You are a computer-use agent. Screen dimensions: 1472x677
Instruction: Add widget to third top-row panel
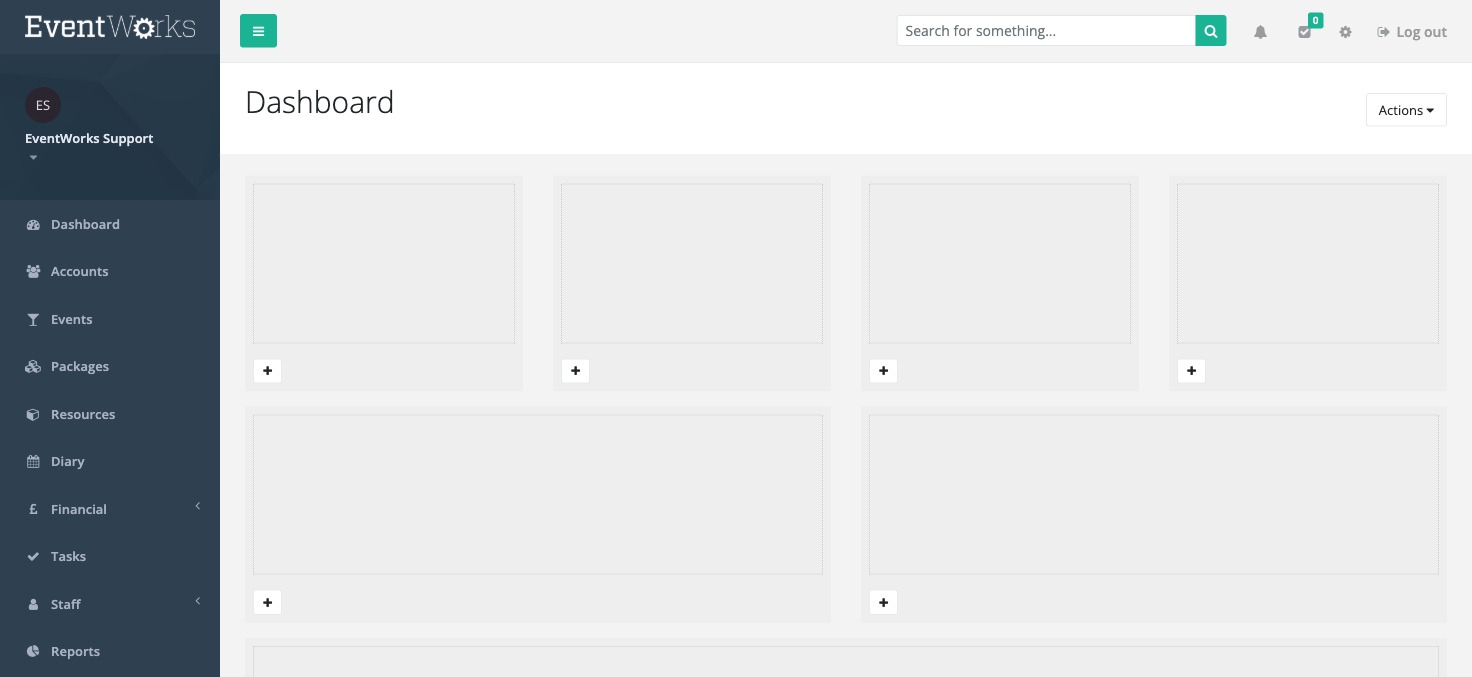point(883,371)
